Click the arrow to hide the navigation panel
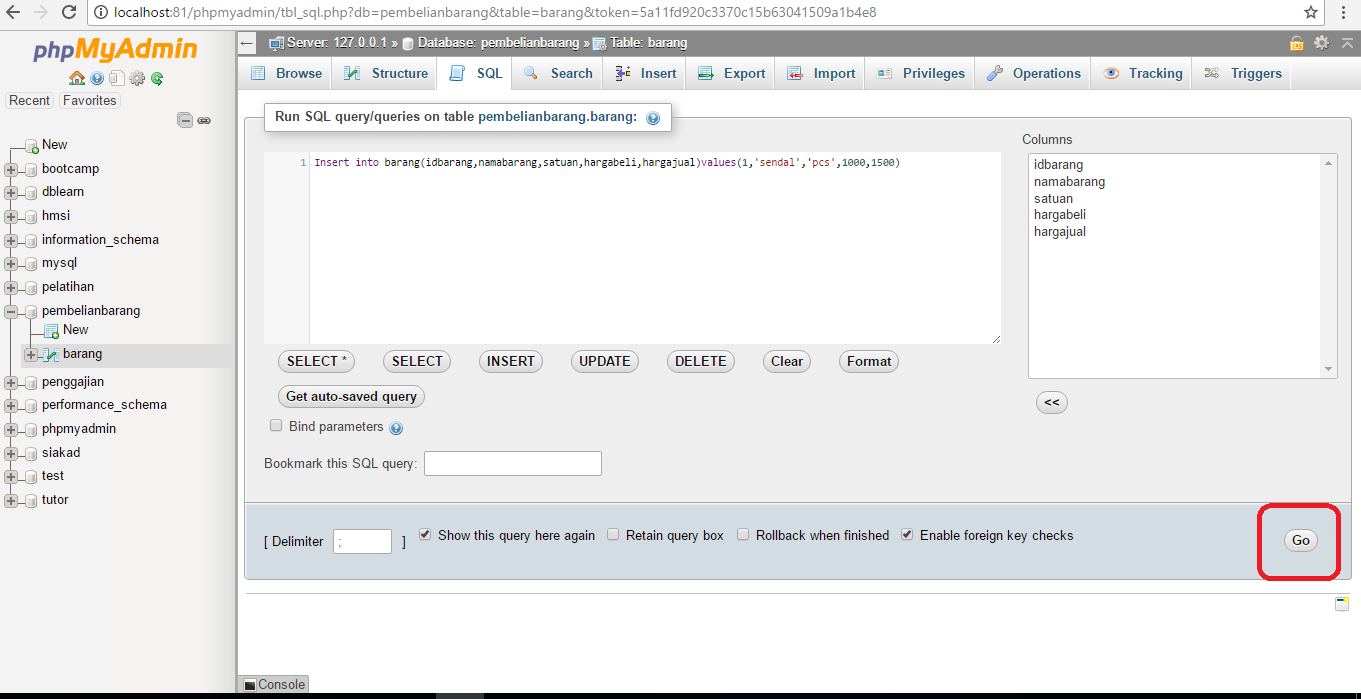Viewport: 1361px width, 699px height. (245, 42)
